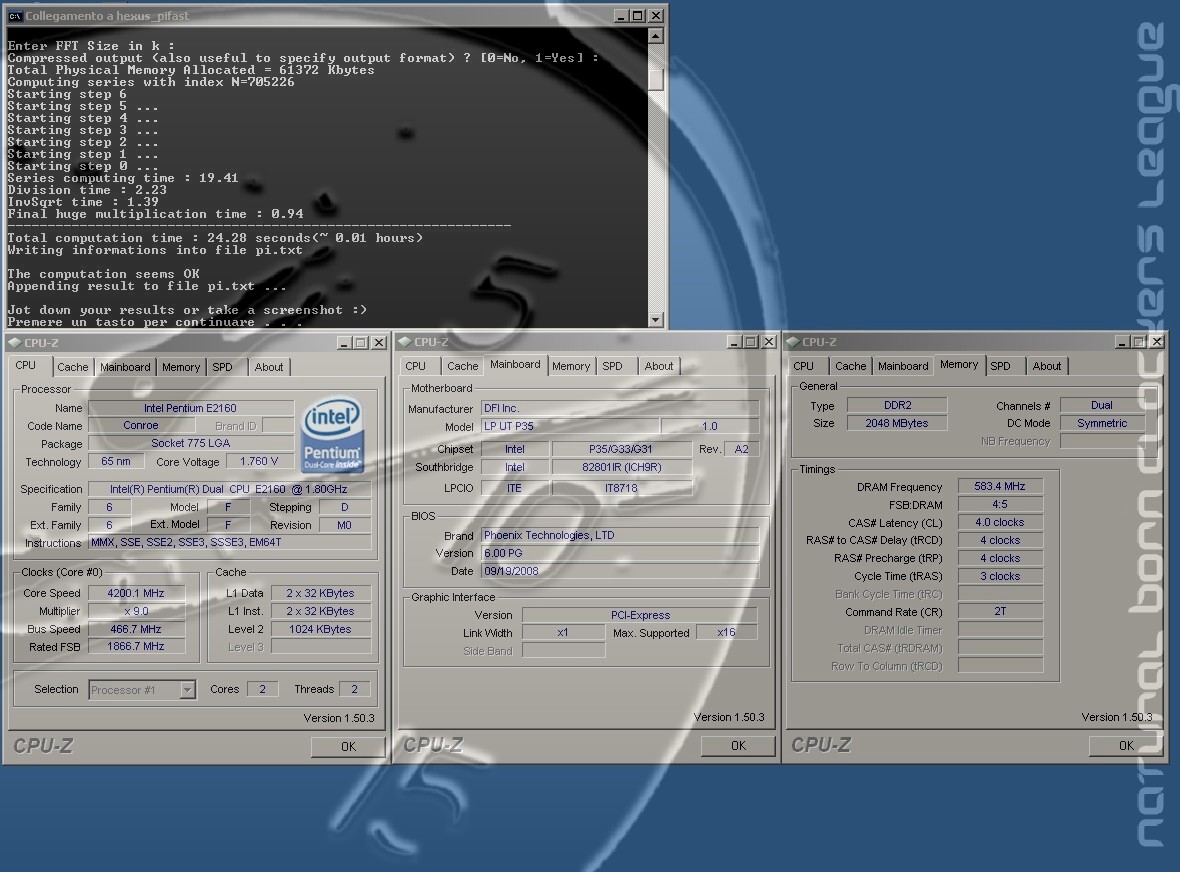Close the middle CPU-Z window

coord(768,342)
